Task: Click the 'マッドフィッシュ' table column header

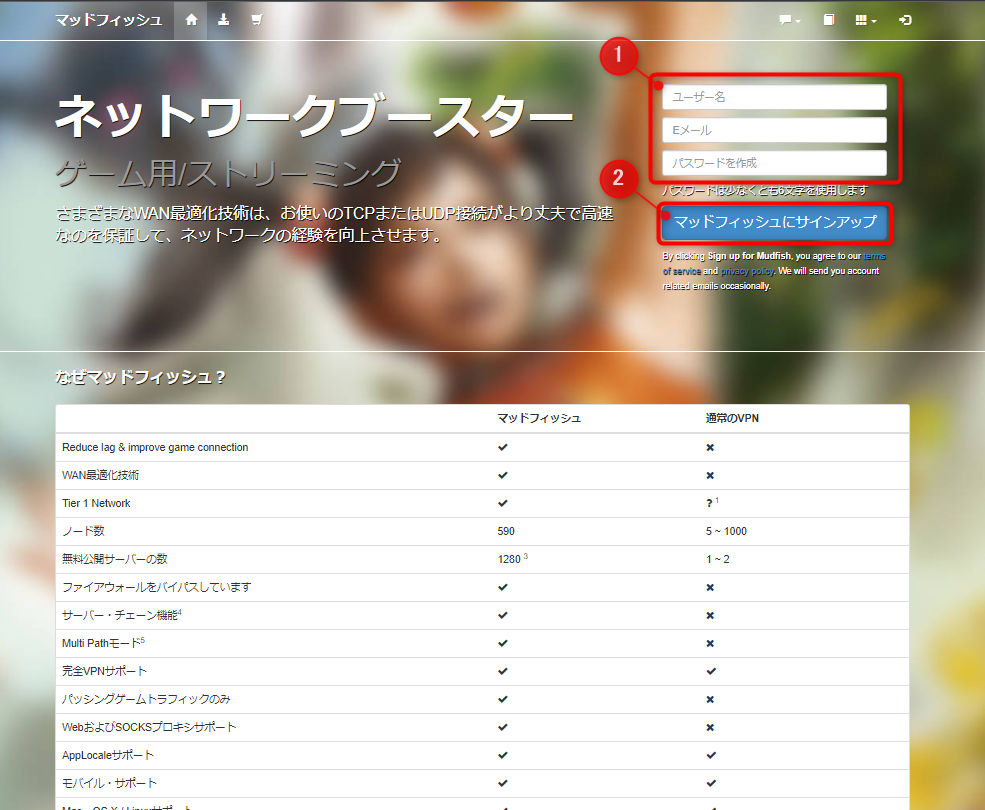Action: [x=539, y=418]
